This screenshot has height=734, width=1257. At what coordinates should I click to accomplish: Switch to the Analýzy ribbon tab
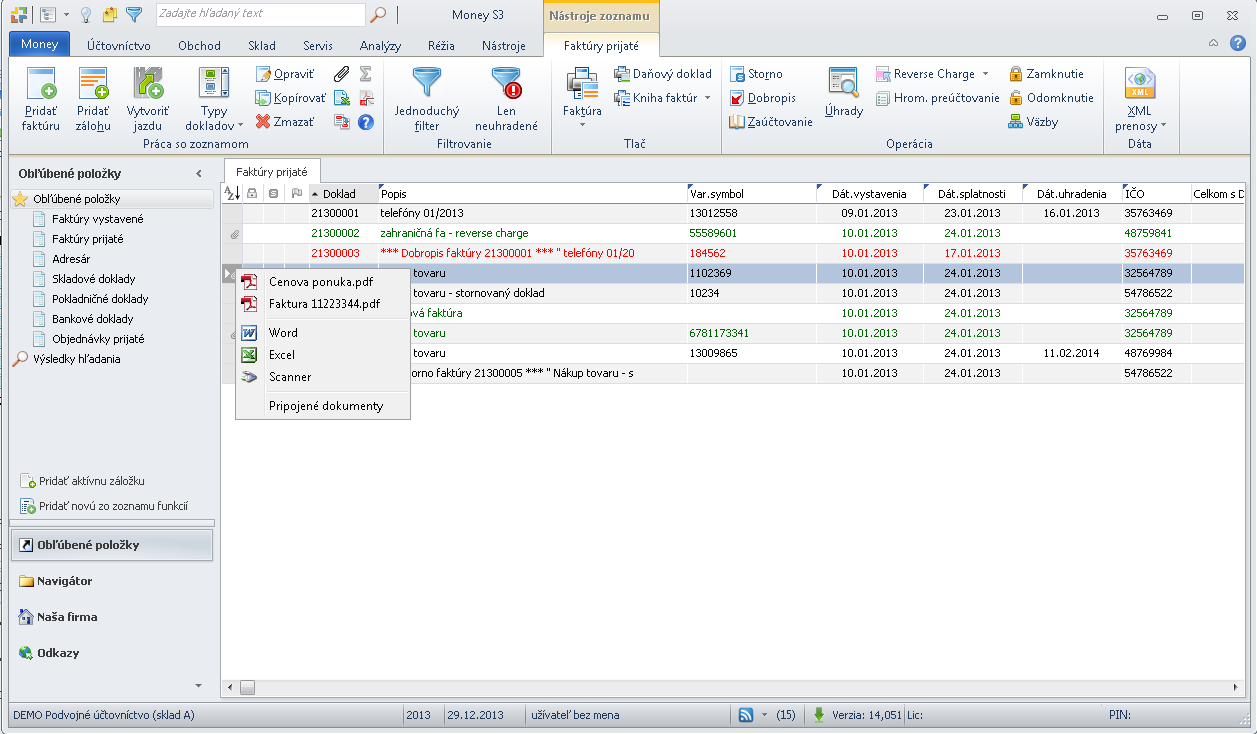coord(380,46)
